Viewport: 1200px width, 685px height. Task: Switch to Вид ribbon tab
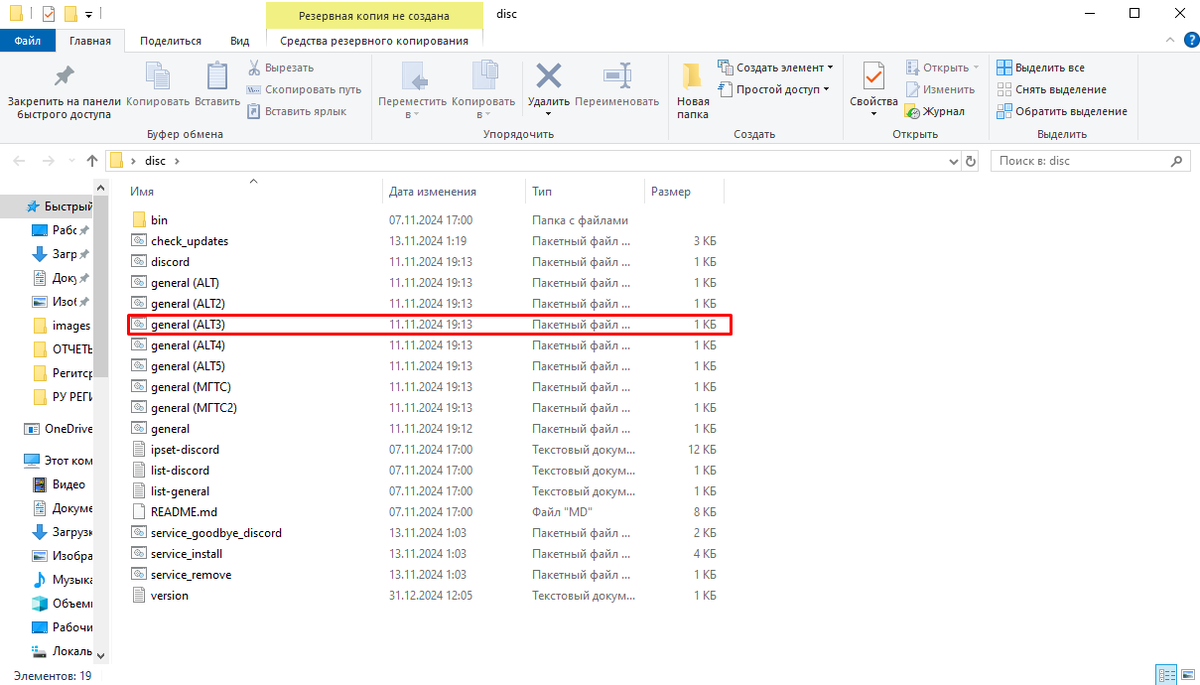(240, 41)
